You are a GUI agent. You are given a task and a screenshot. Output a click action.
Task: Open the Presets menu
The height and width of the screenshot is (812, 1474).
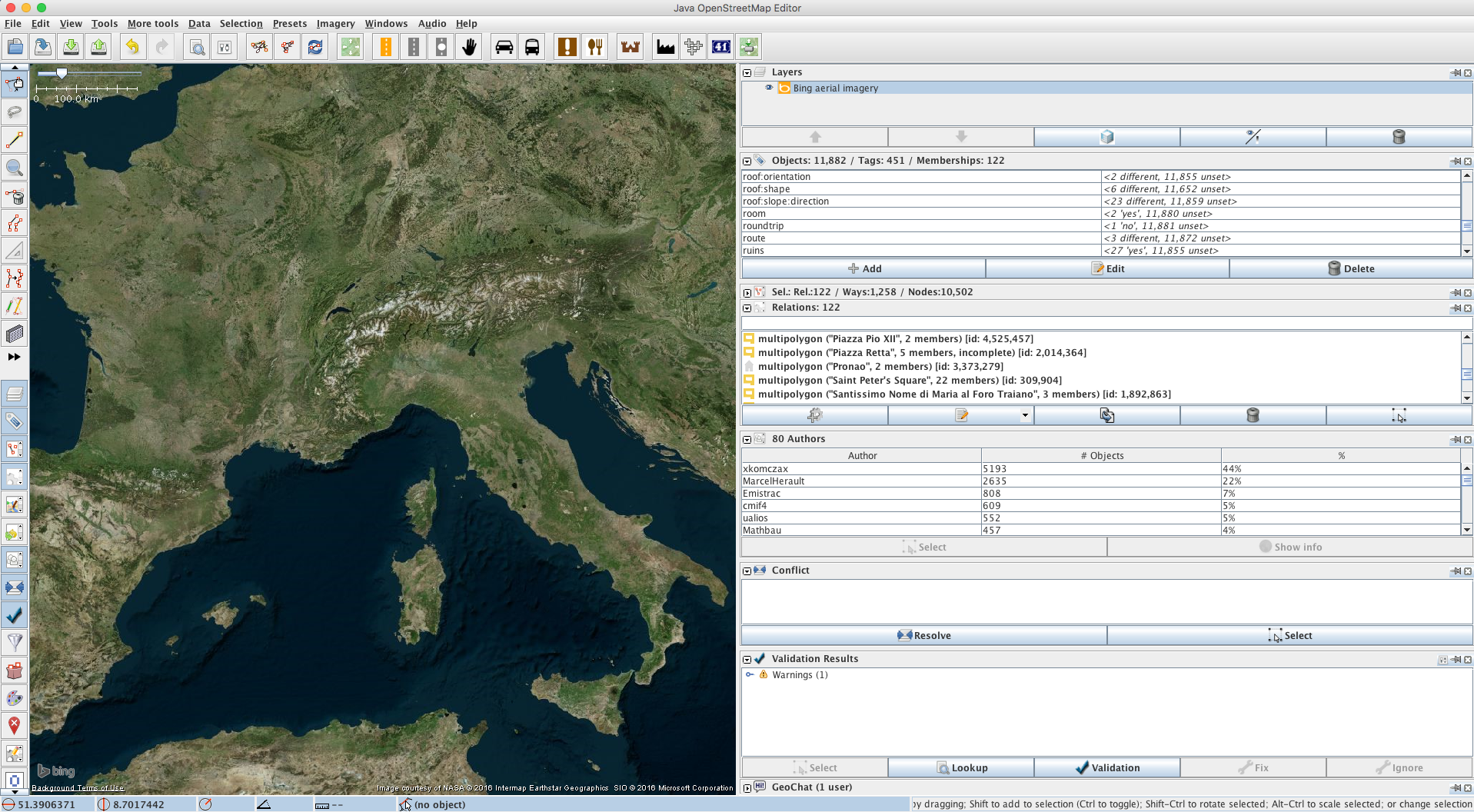click(289, 24)
